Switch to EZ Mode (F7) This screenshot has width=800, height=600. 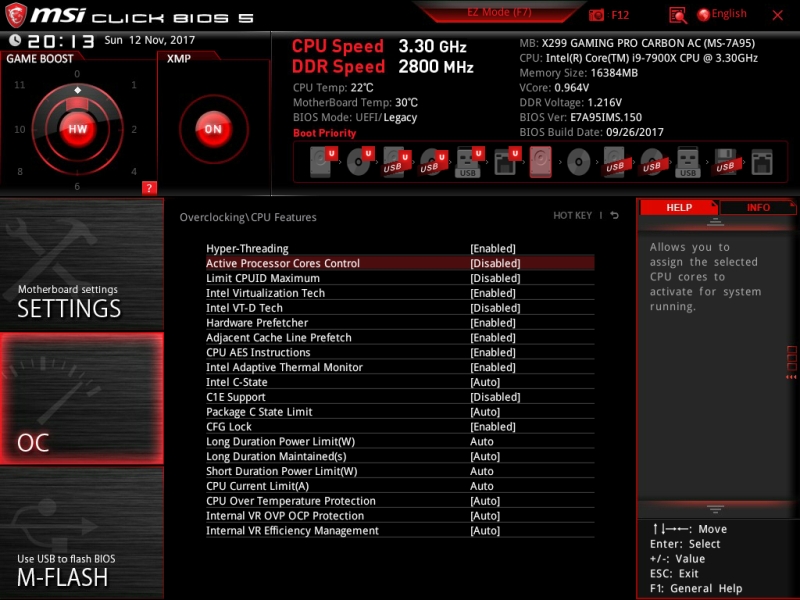[499, 12]
